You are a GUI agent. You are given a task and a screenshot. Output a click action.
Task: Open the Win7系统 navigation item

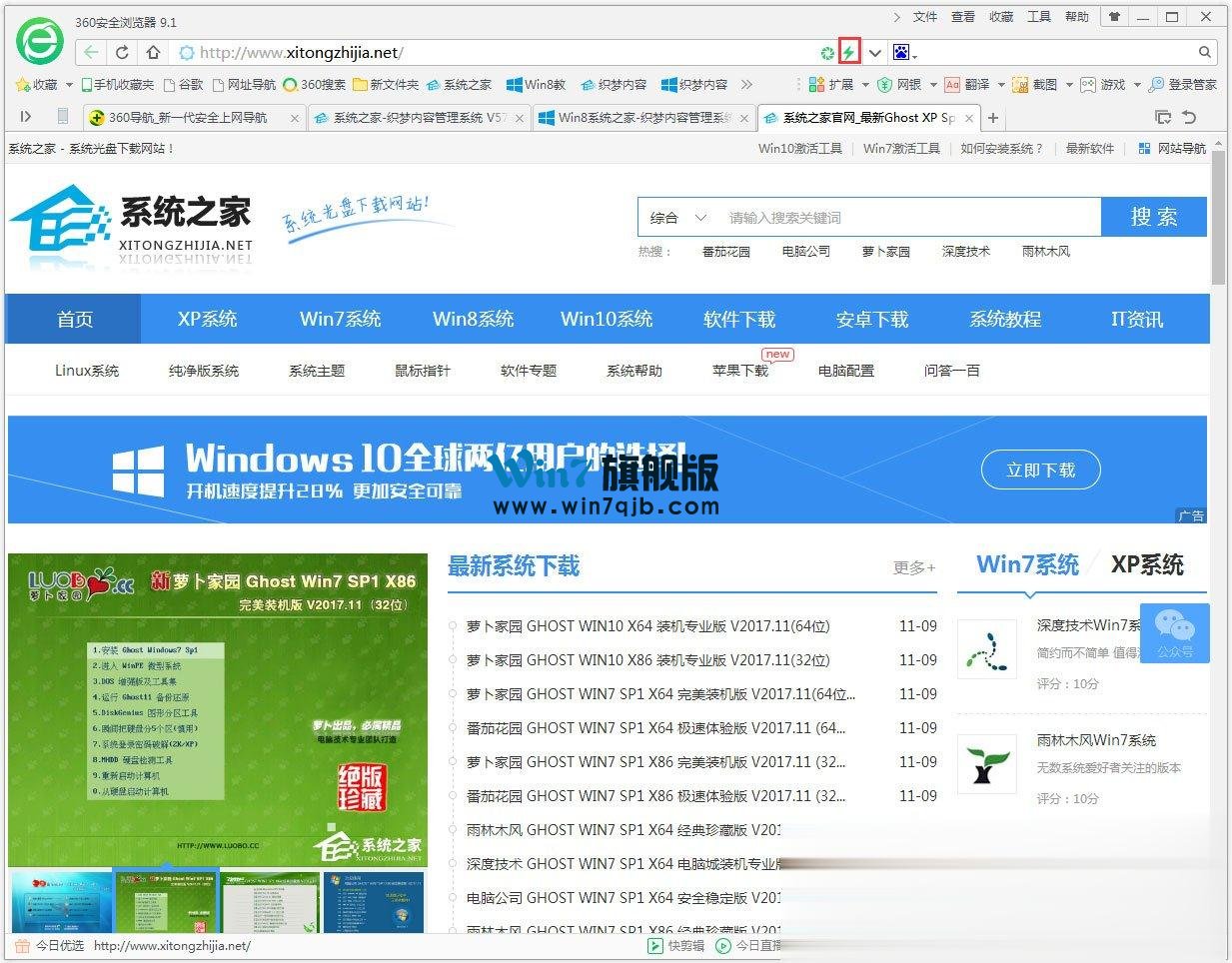click(340, 320)
